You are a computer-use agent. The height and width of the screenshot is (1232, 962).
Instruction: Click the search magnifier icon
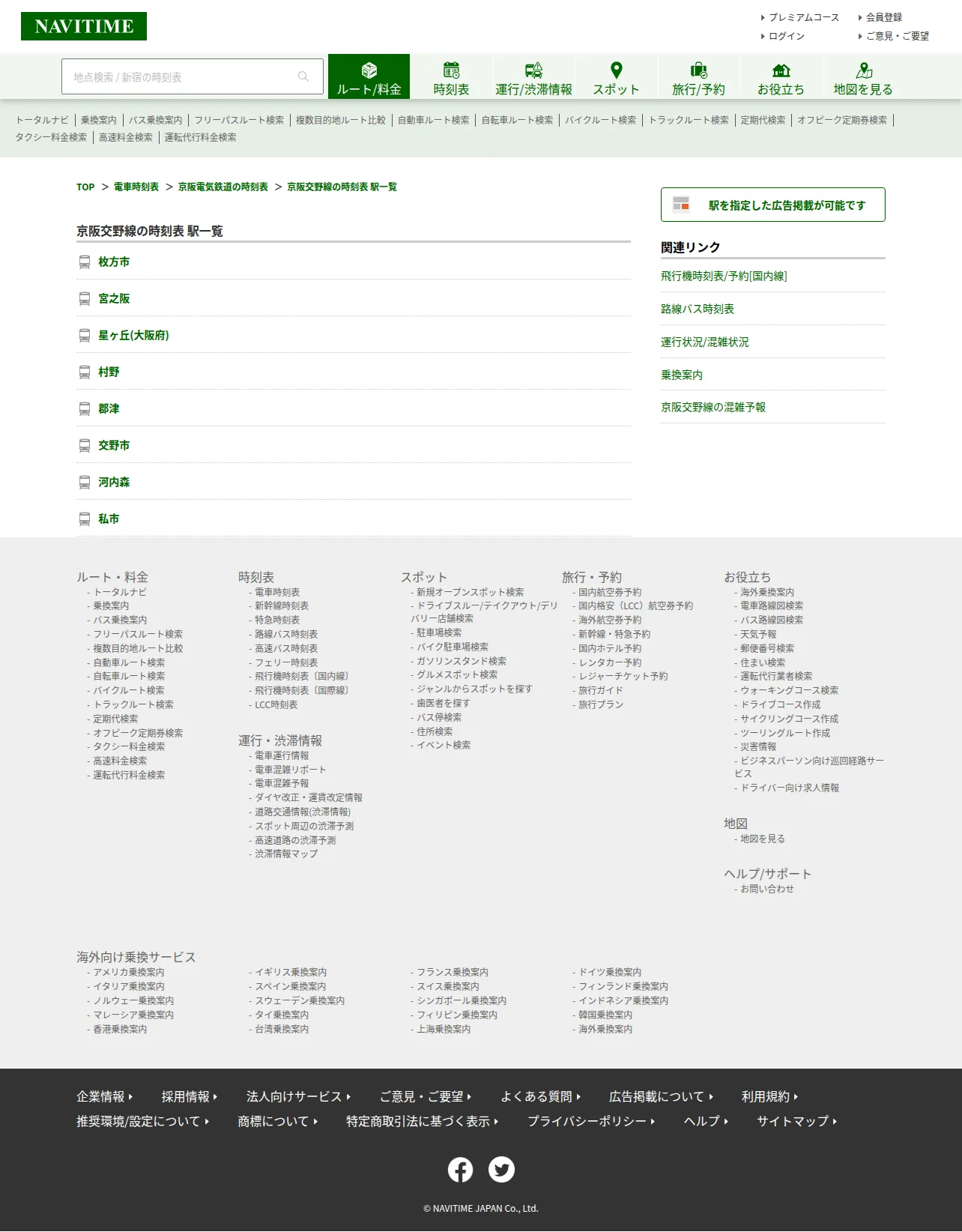[303, 76]
